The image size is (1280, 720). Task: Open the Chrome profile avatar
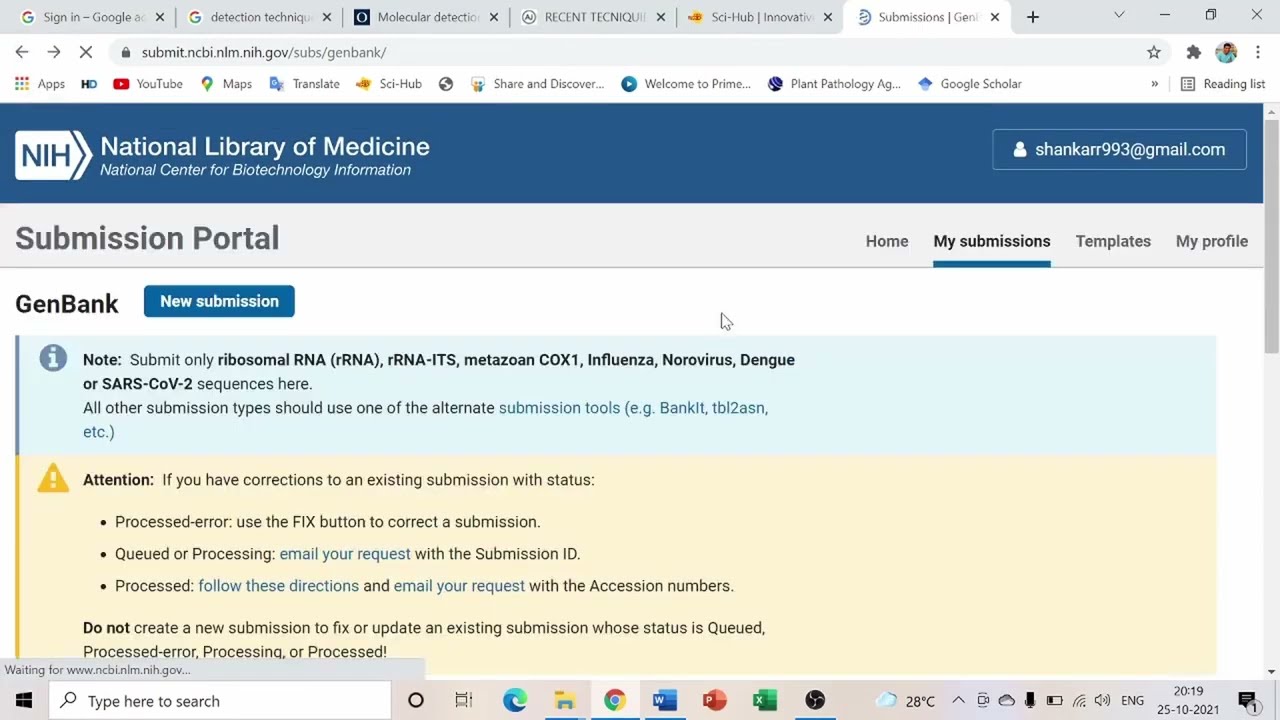pyautogui.click(x=1226, y=52)
